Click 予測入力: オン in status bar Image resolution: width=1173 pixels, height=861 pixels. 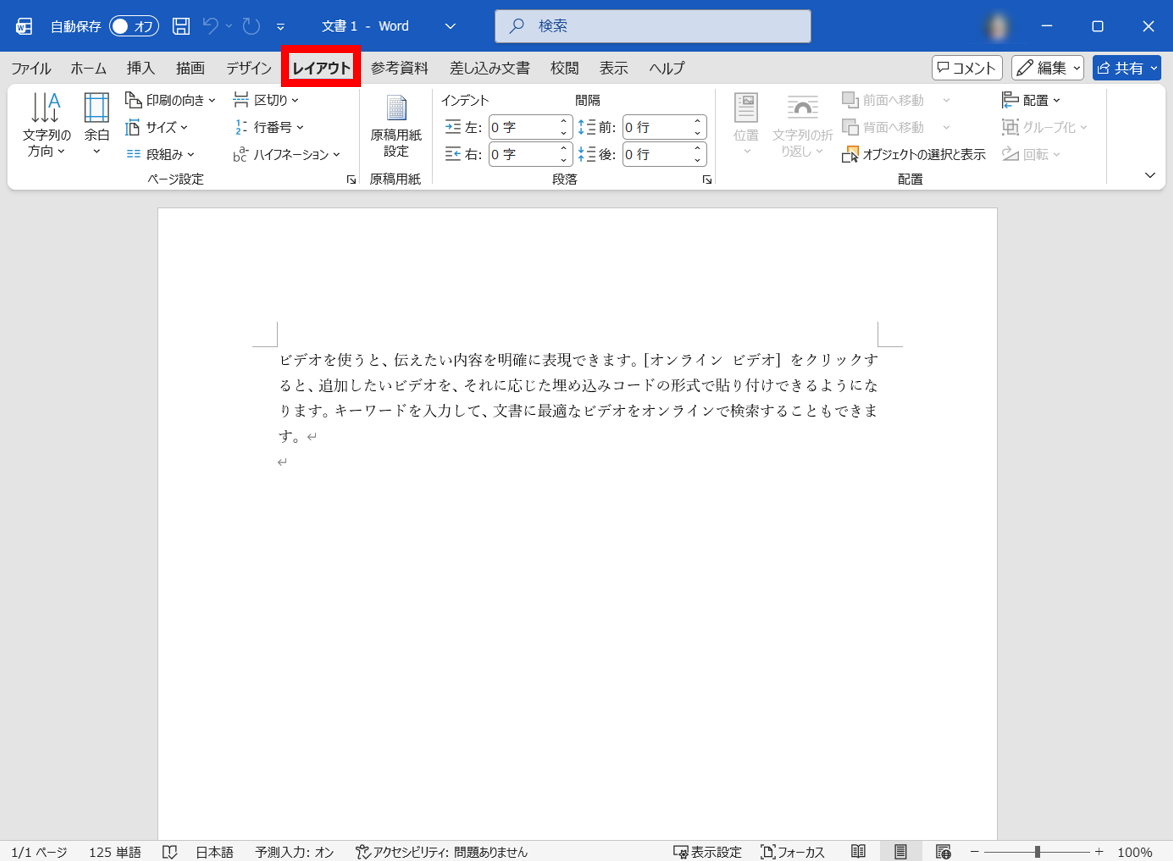(294, 852)
